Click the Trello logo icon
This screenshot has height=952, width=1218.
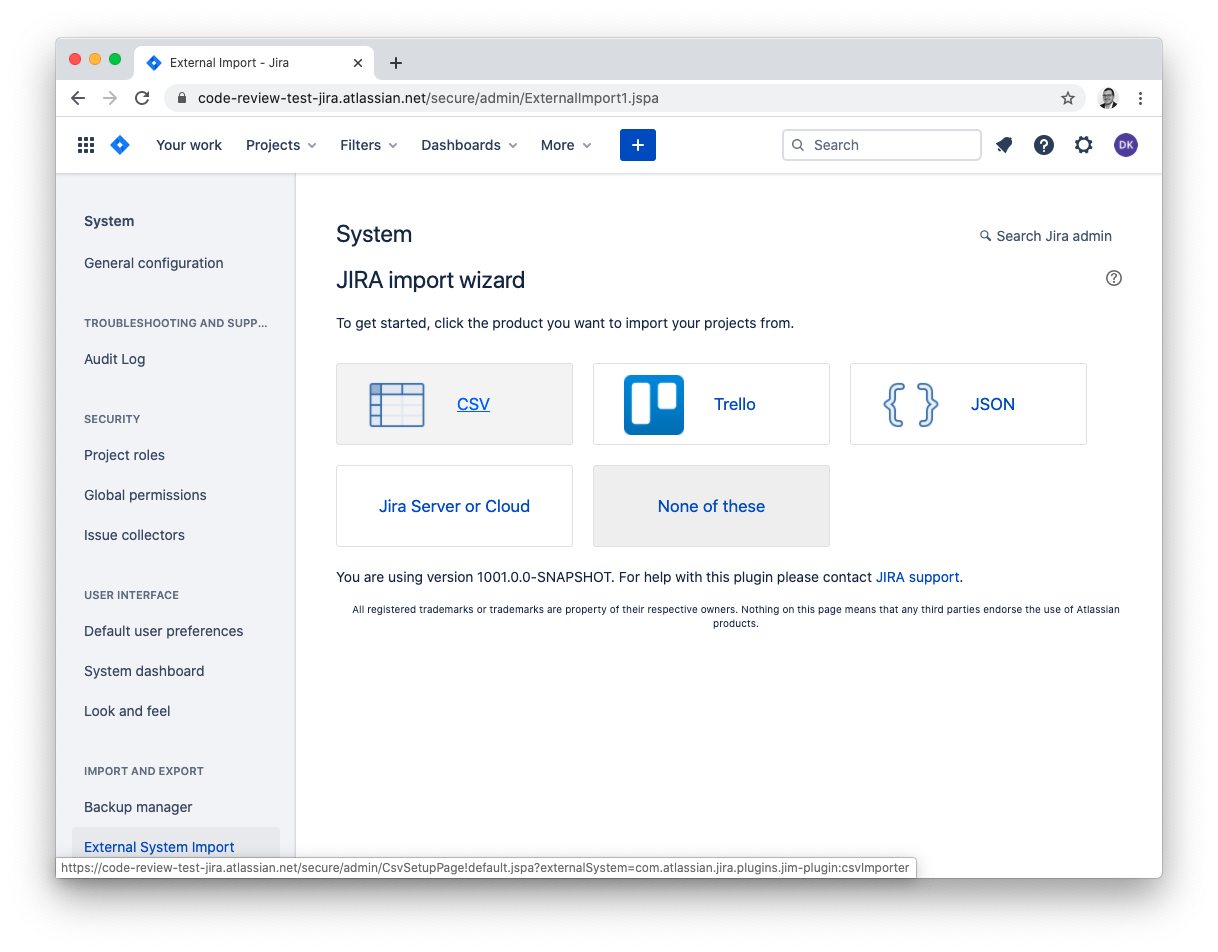(654, 404)
